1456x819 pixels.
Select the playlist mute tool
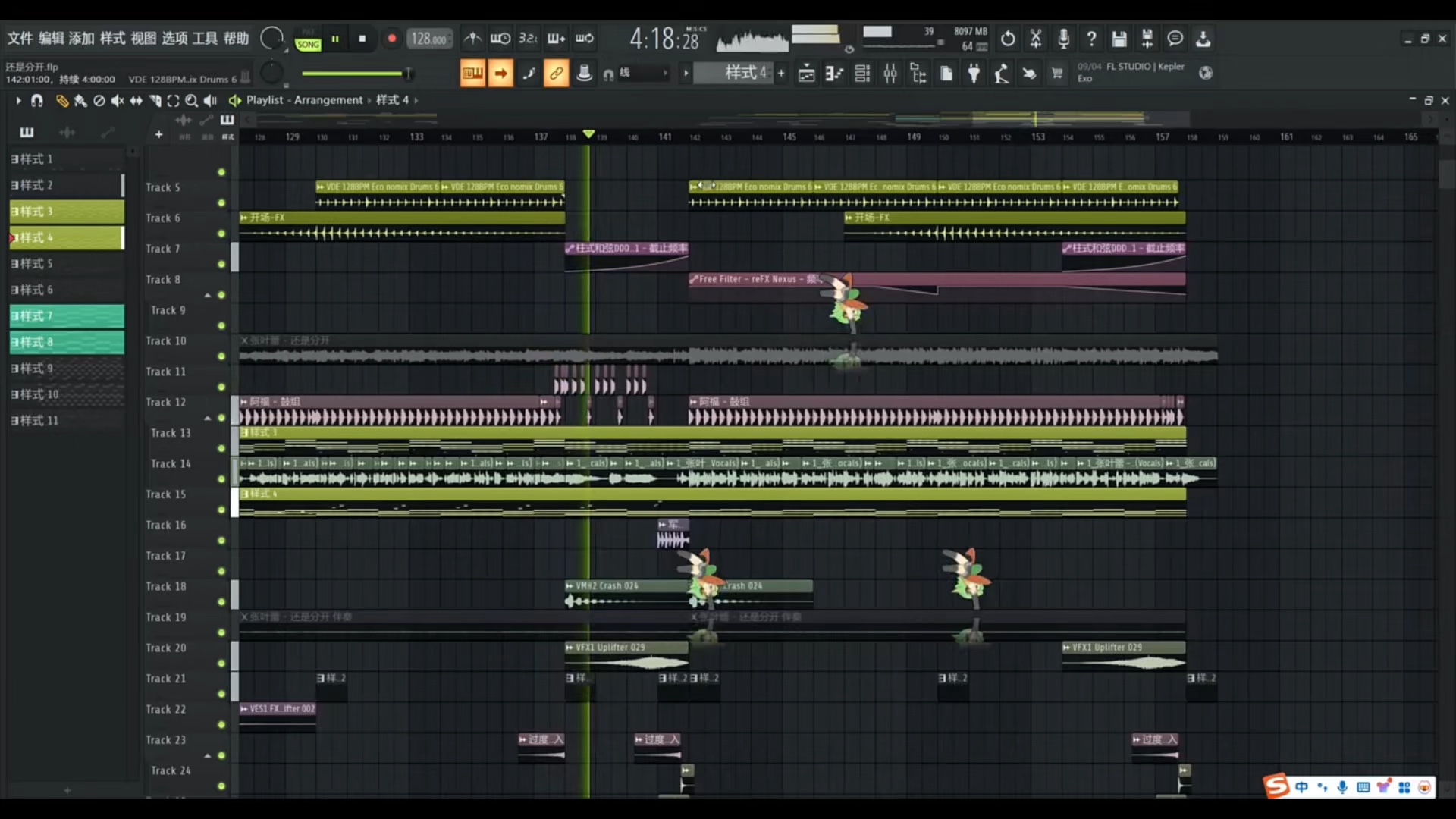(118, 100)
